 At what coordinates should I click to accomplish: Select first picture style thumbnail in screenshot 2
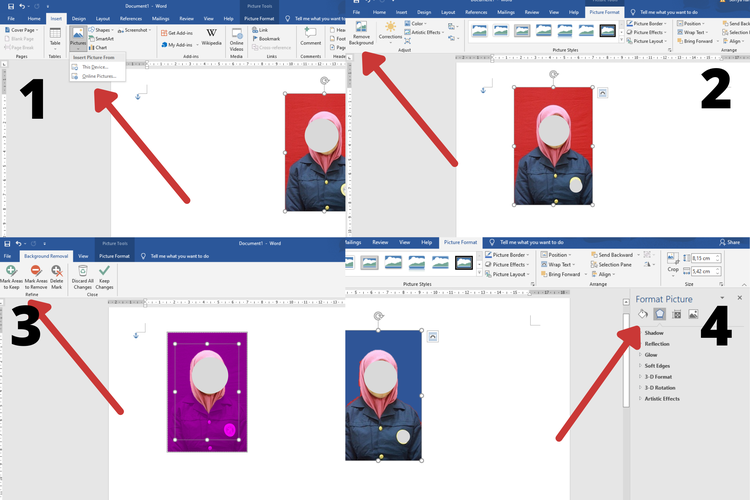[x=479, y=31]
